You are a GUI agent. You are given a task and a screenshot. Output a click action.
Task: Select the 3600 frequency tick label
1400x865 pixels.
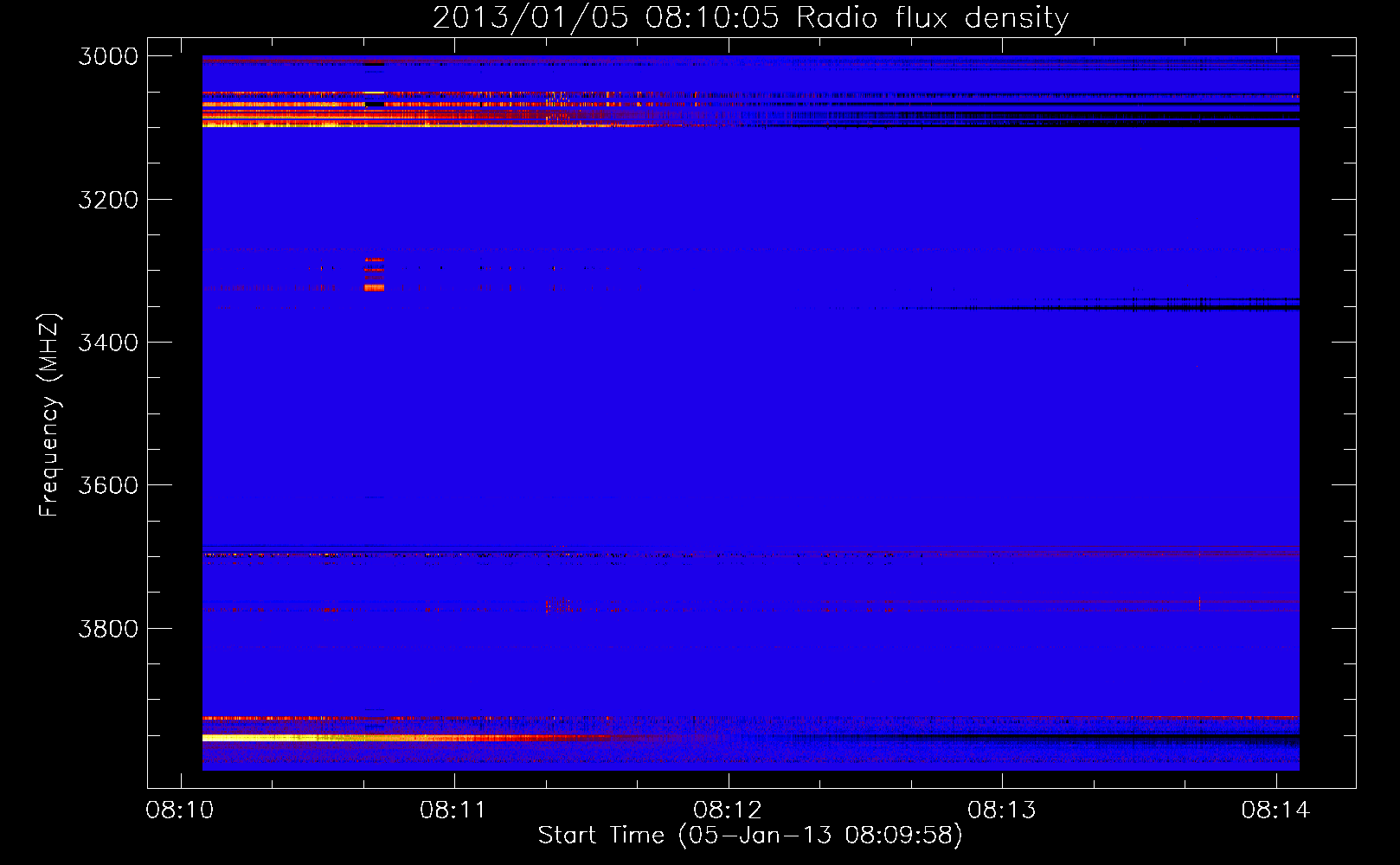108,485
